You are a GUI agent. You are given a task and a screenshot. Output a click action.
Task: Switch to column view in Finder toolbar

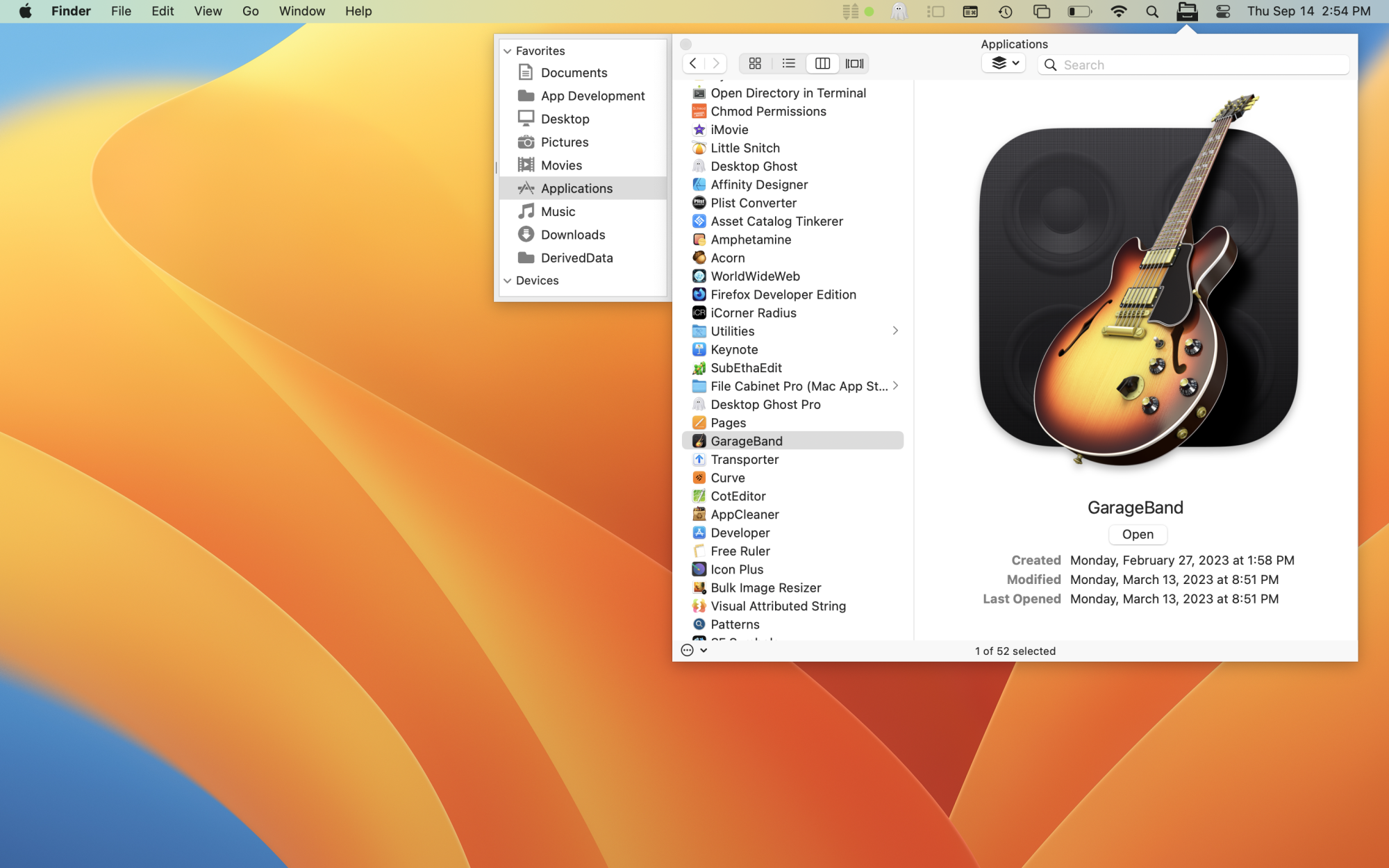(822, 63)
